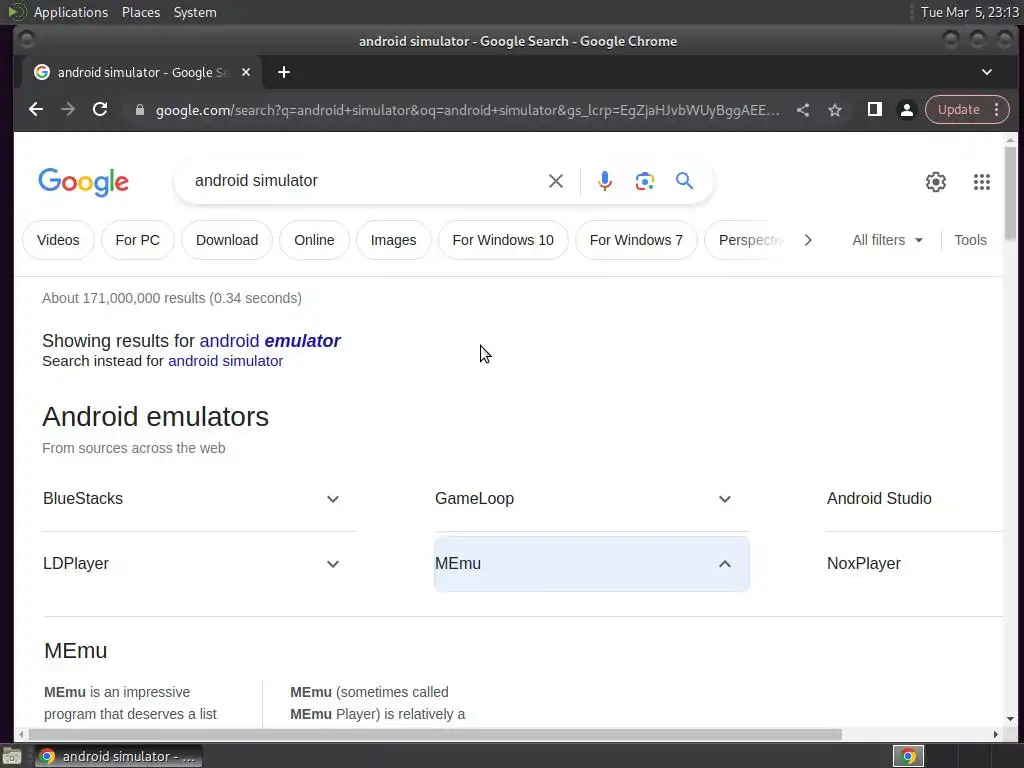Viewport: 1024px width, 768px height.
Task: Select the For Windows 7 chip
Action: (636, 240)
